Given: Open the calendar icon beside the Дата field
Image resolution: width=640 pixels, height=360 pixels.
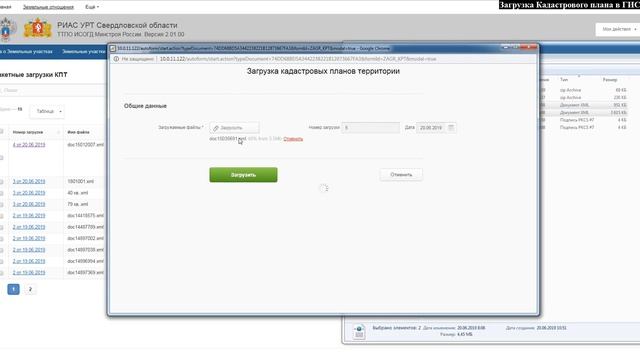Looking at the screenshot, I should [x=451, y=128].
